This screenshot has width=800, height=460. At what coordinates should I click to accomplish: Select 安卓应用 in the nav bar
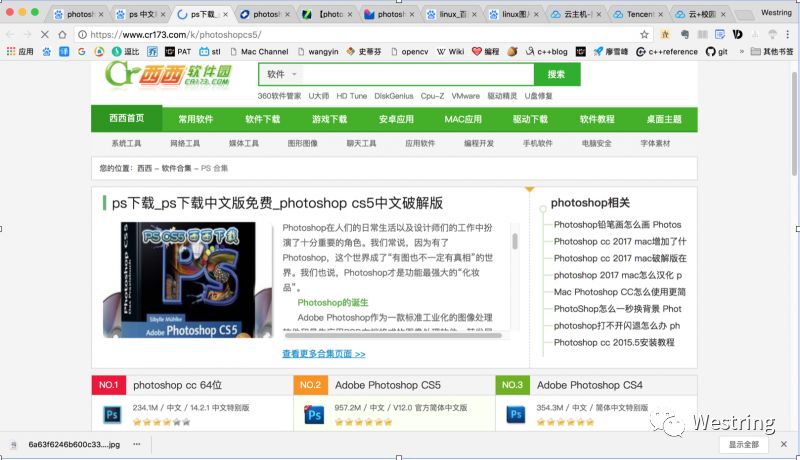pos(396,119)
